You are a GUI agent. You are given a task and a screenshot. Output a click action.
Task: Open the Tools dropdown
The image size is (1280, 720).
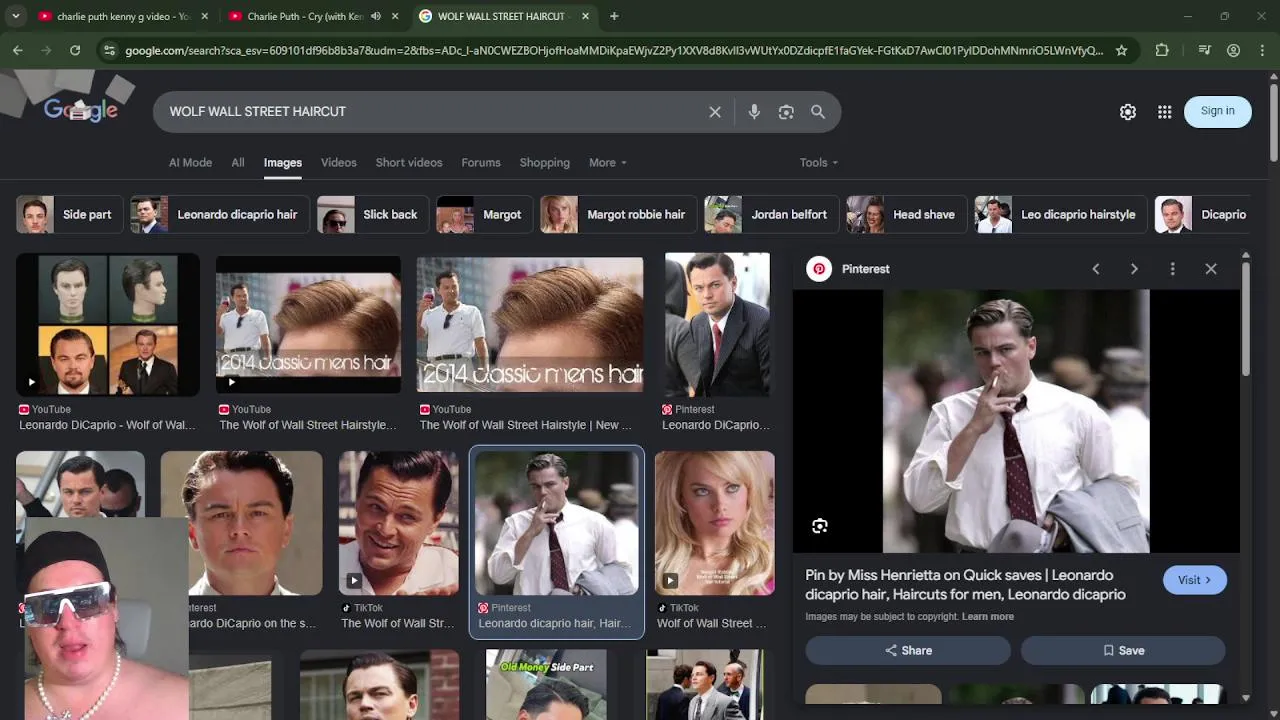pyautogui.click(x=819, y=162)
